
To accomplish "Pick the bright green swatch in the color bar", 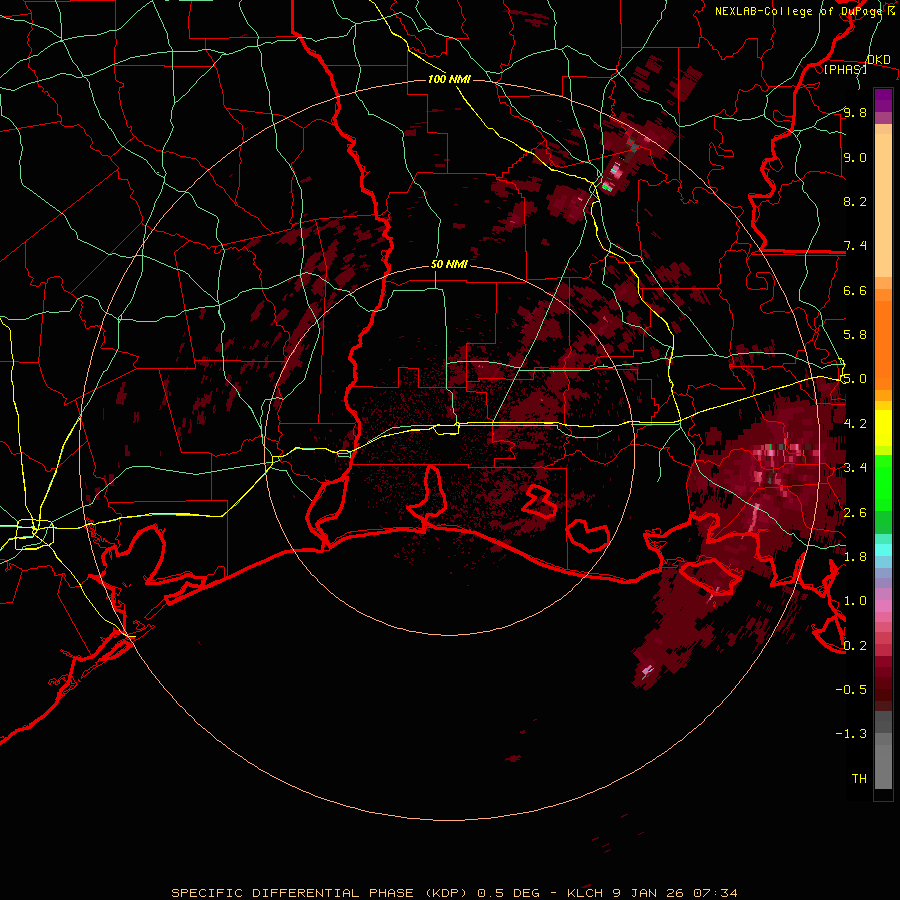I will point(883,482).
